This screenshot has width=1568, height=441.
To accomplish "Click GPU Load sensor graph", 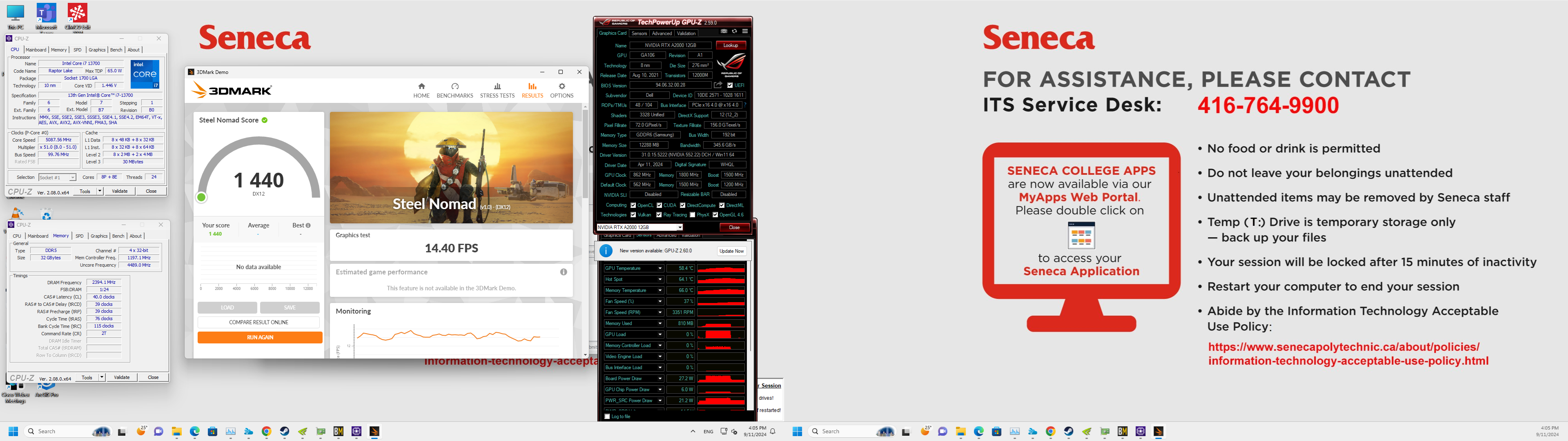I will [721, 334].
